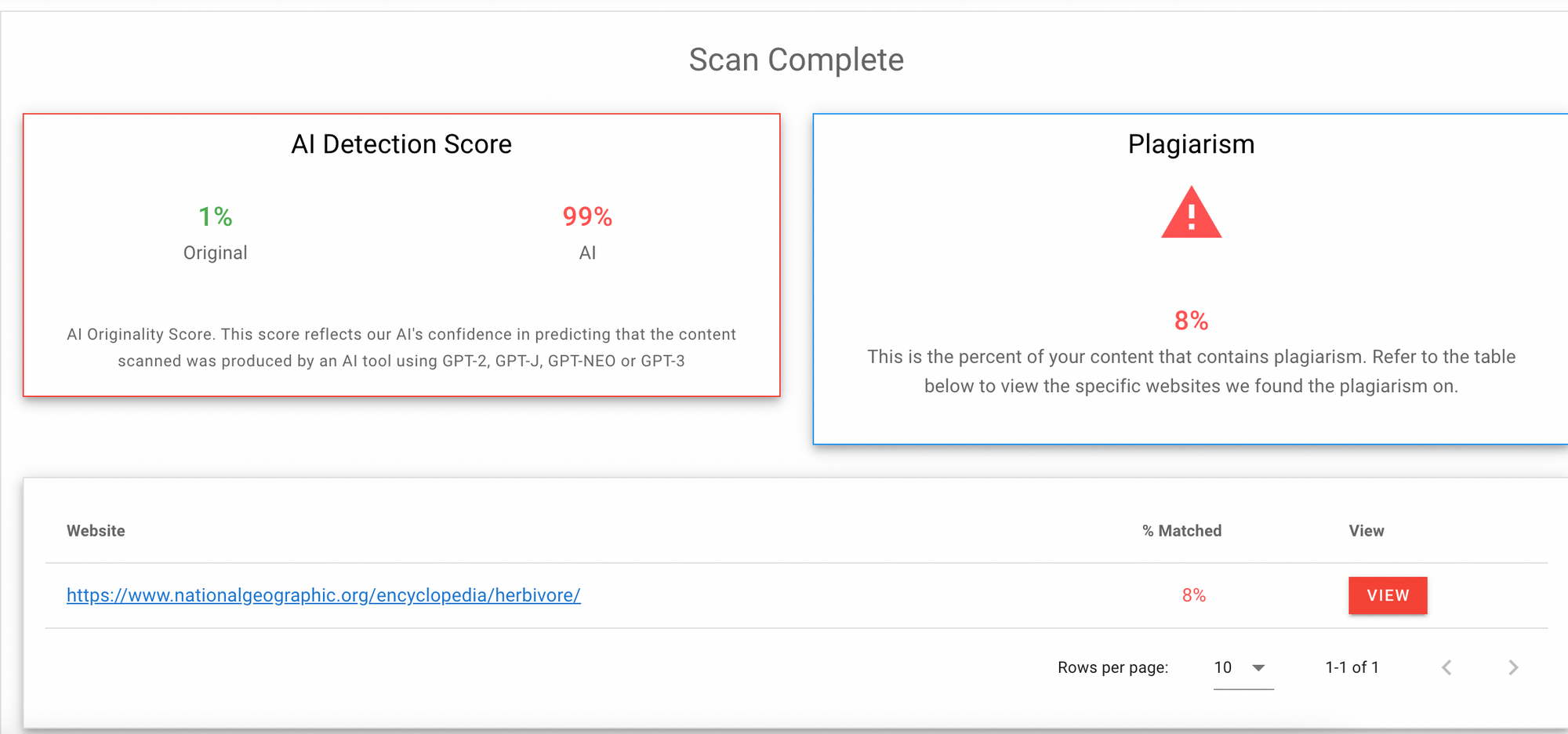Click the Plagiarism card heading
Viewport: 1568px width, 734px height.
1191,144
